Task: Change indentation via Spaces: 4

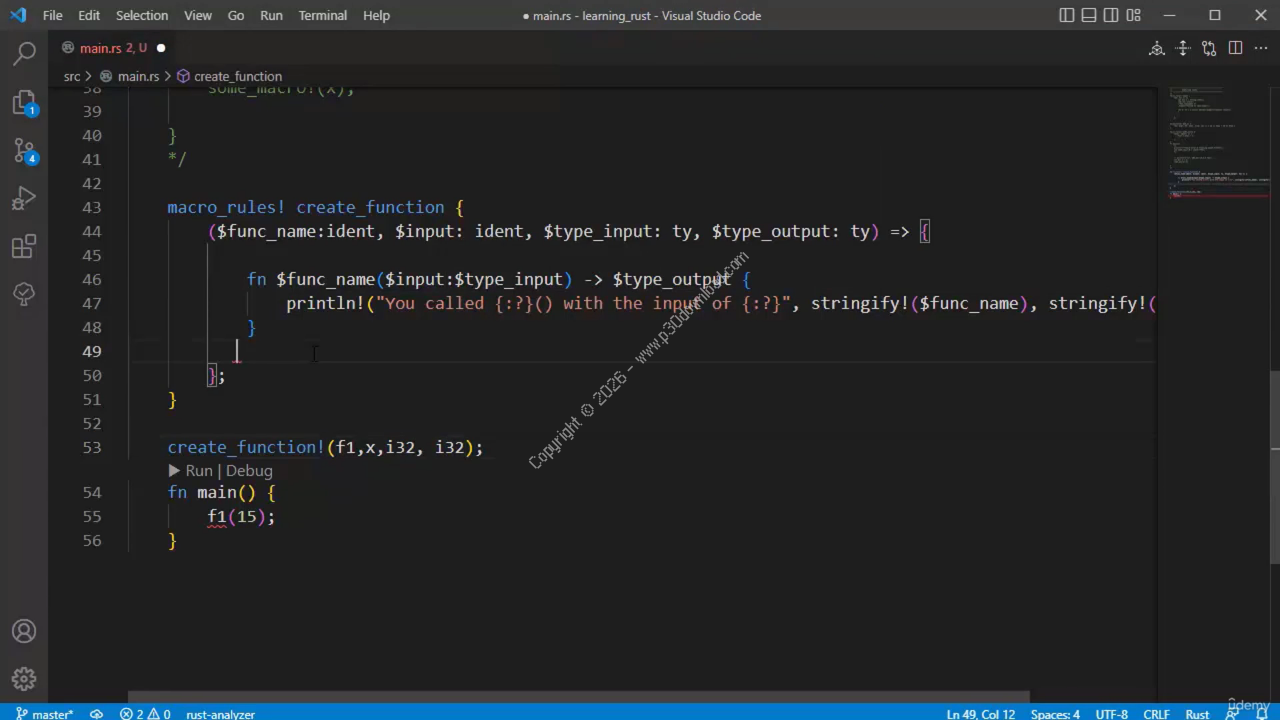Action: point(1055,714)
